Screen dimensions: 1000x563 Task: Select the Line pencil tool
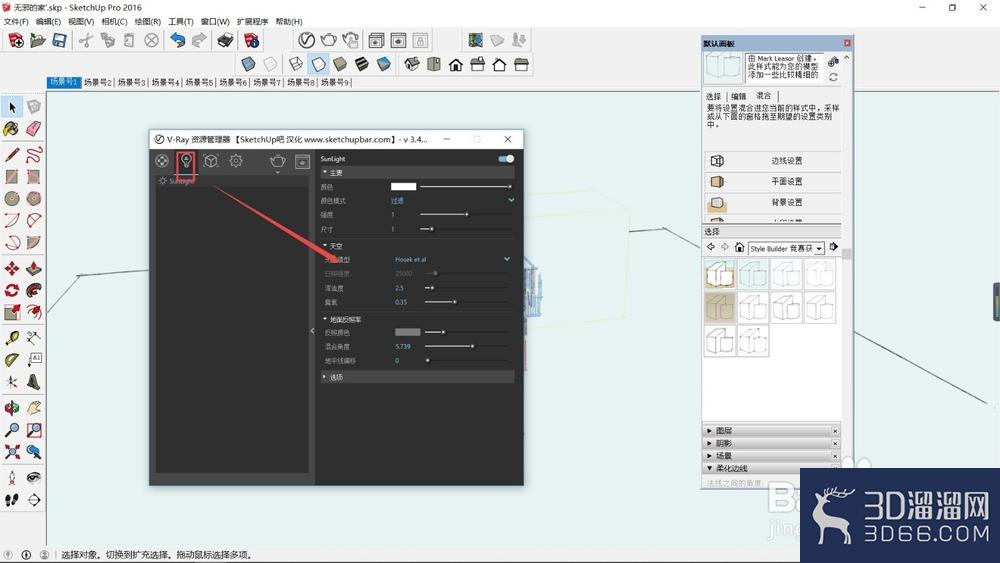11,154
